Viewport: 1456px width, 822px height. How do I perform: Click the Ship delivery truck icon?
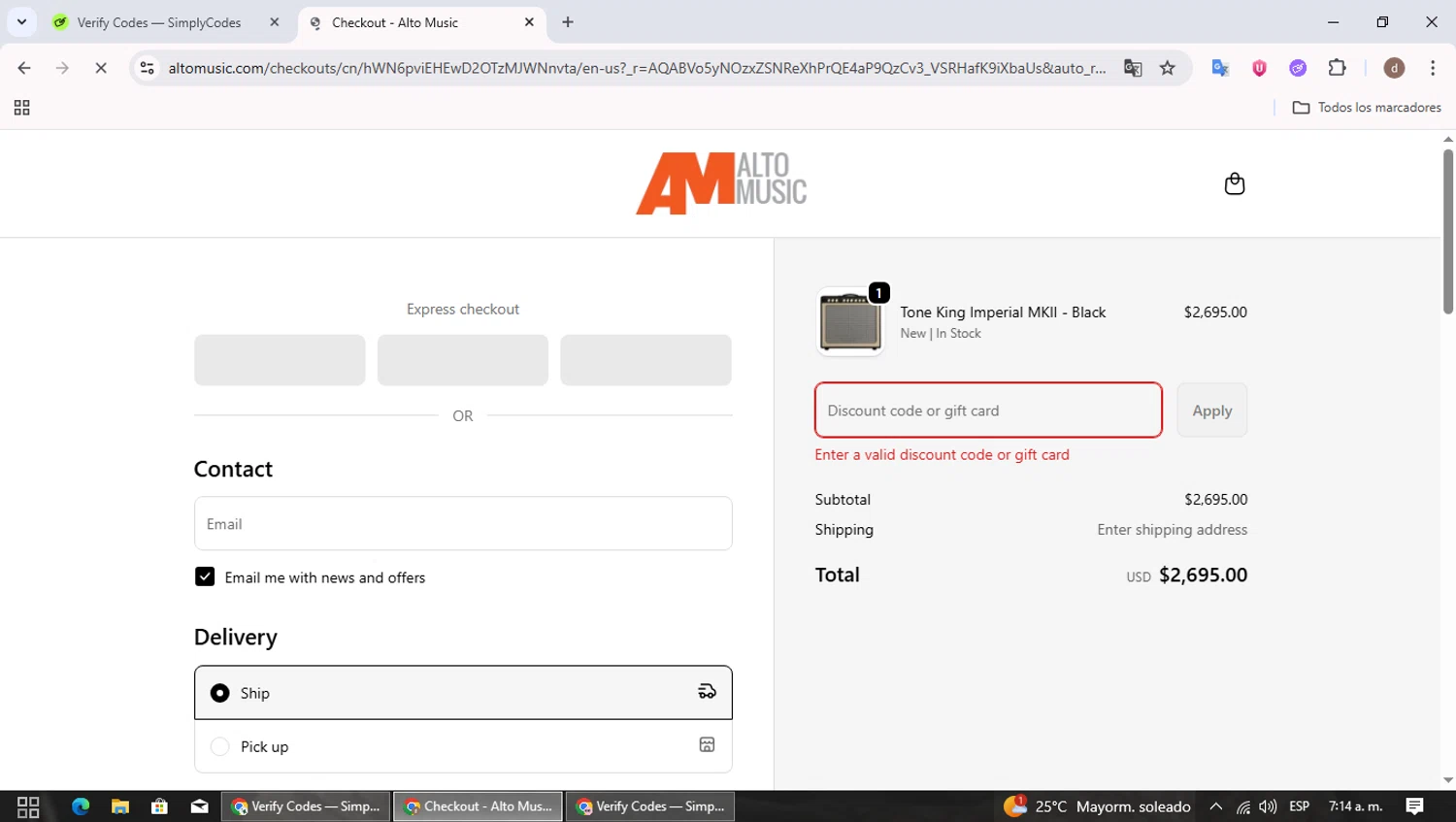(707, 692)
